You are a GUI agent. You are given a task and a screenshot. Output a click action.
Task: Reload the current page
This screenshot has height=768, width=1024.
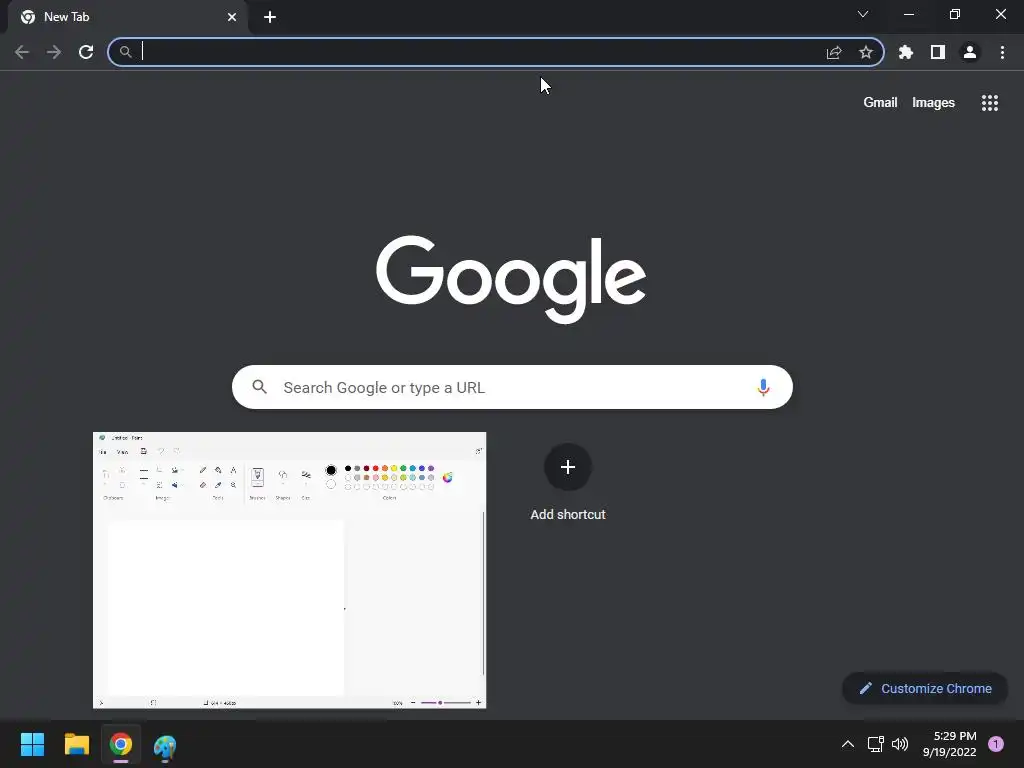tap(86, 52)
